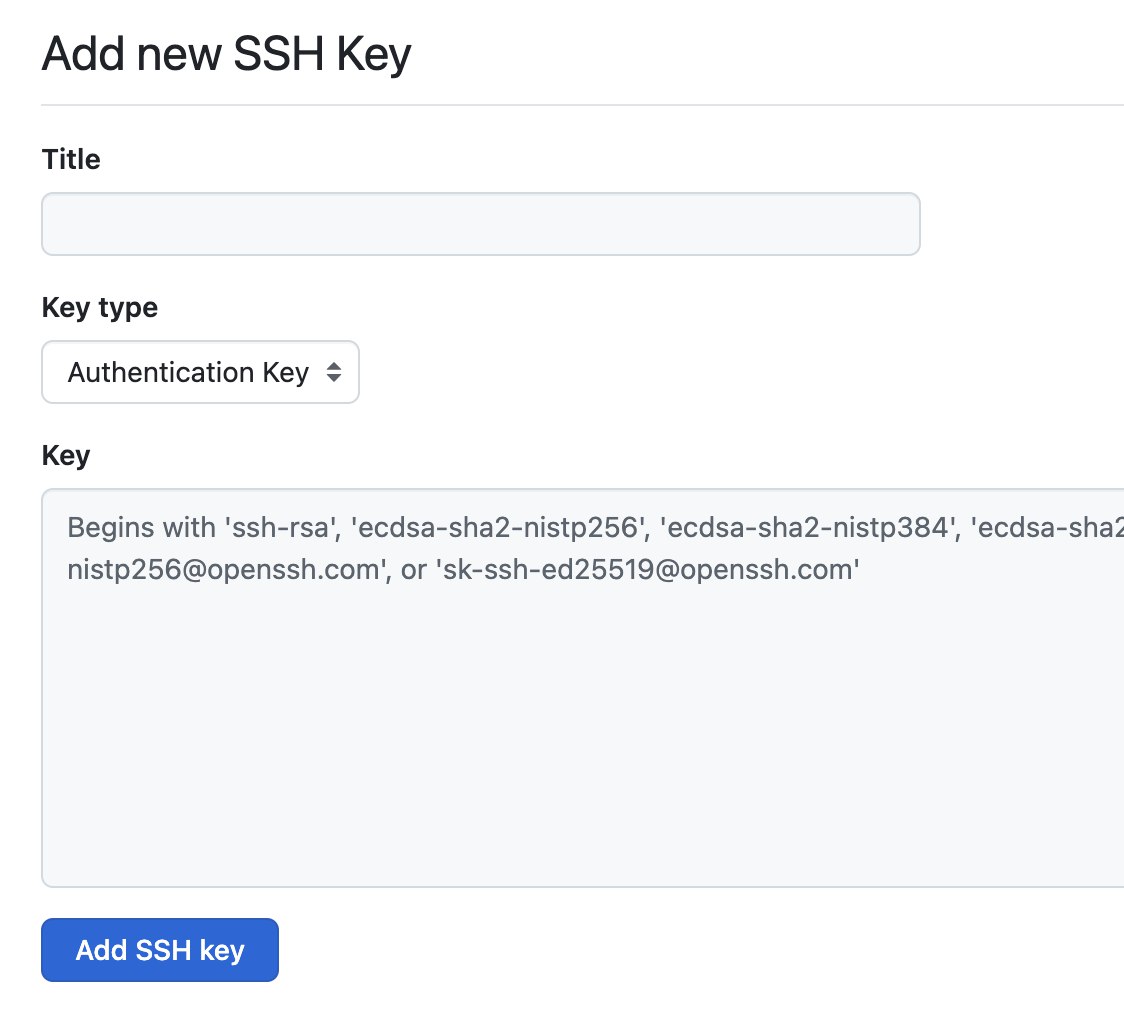Click the 'Key' field label above textarea
Viewport: 1124px width, 1014px height.
pos(65,456)
